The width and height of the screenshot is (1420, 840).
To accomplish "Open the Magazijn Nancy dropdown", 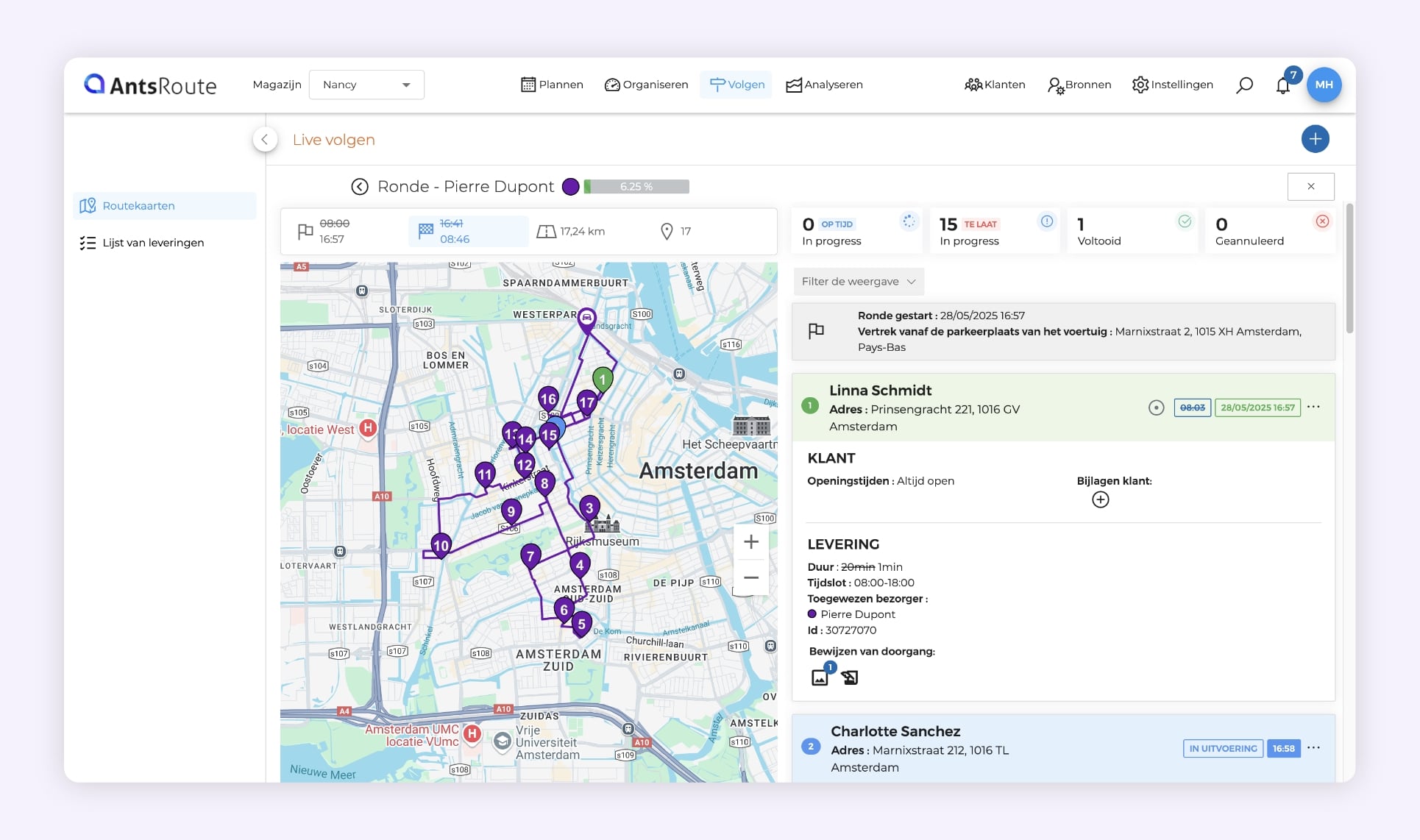I will 366,85.
